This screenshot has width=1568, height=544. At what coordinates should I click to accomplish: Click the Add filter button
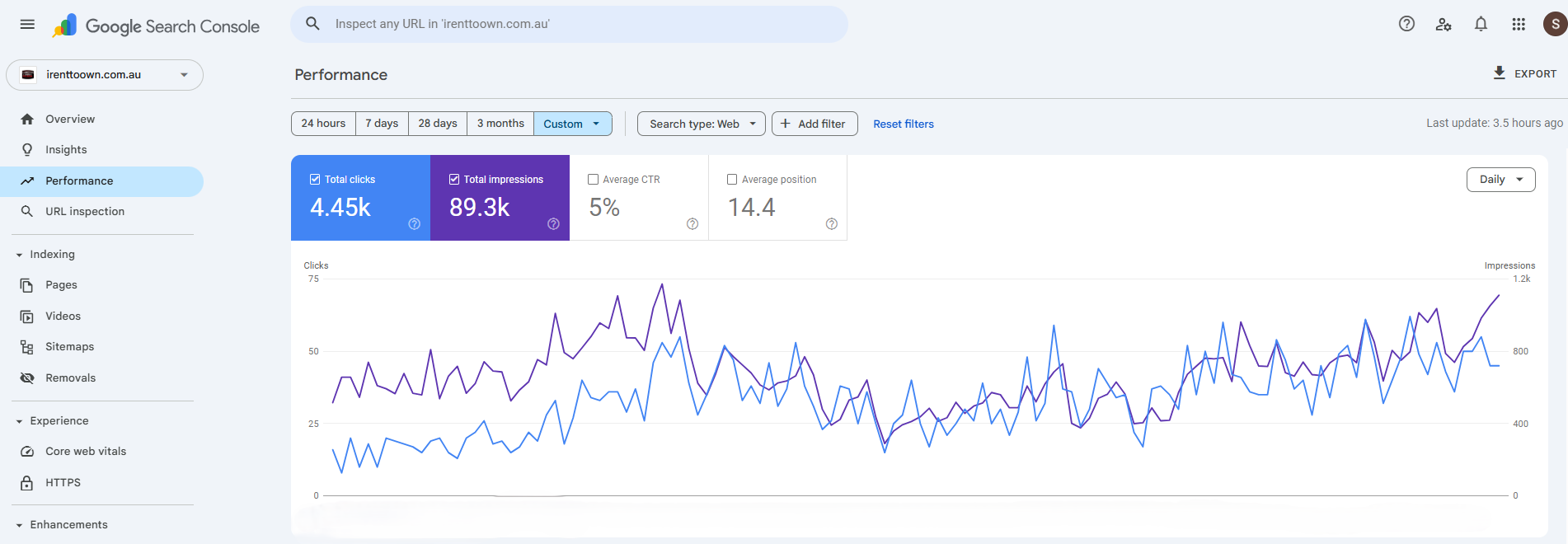coord(814,124)
